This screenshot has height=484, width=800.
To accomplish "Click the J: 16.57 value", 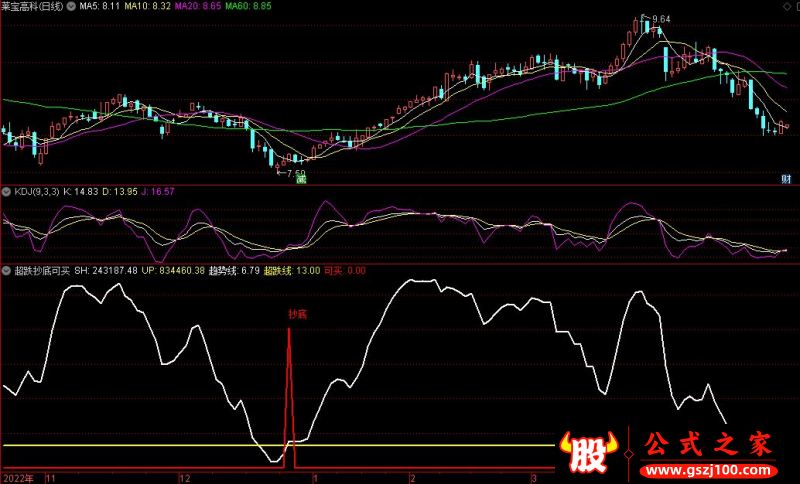I will [158, 192].
